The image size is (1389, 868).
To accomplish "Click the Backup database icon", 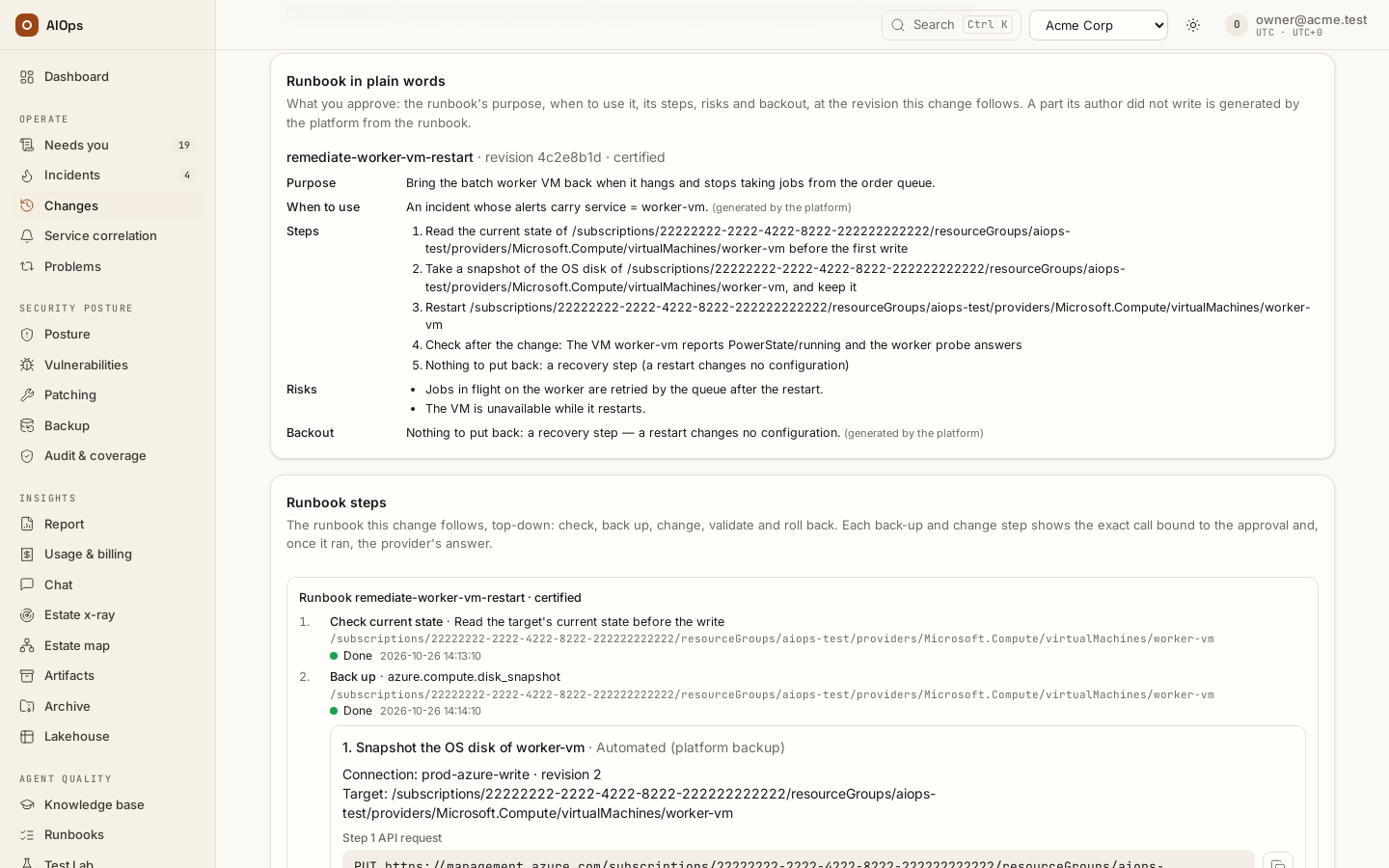I will point(27,426).
